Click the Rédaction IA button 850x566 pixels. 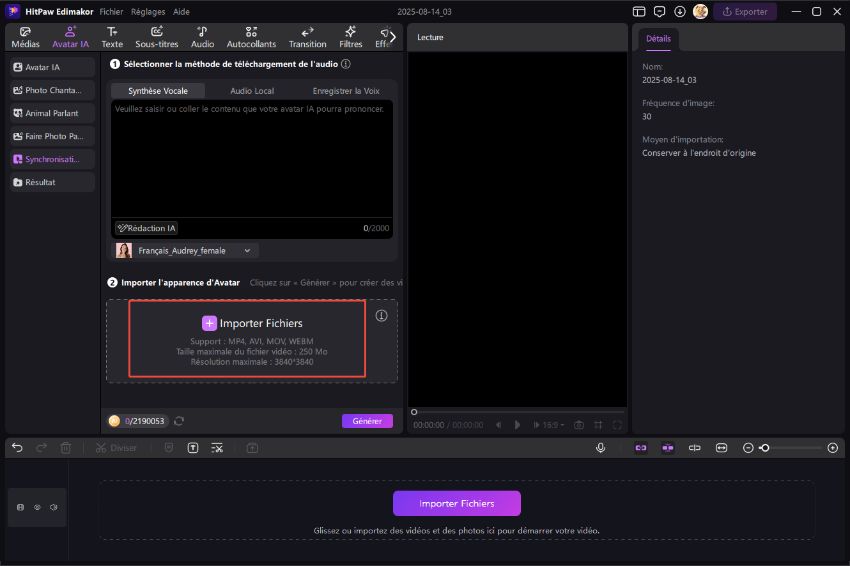click(x=146, y=228)
